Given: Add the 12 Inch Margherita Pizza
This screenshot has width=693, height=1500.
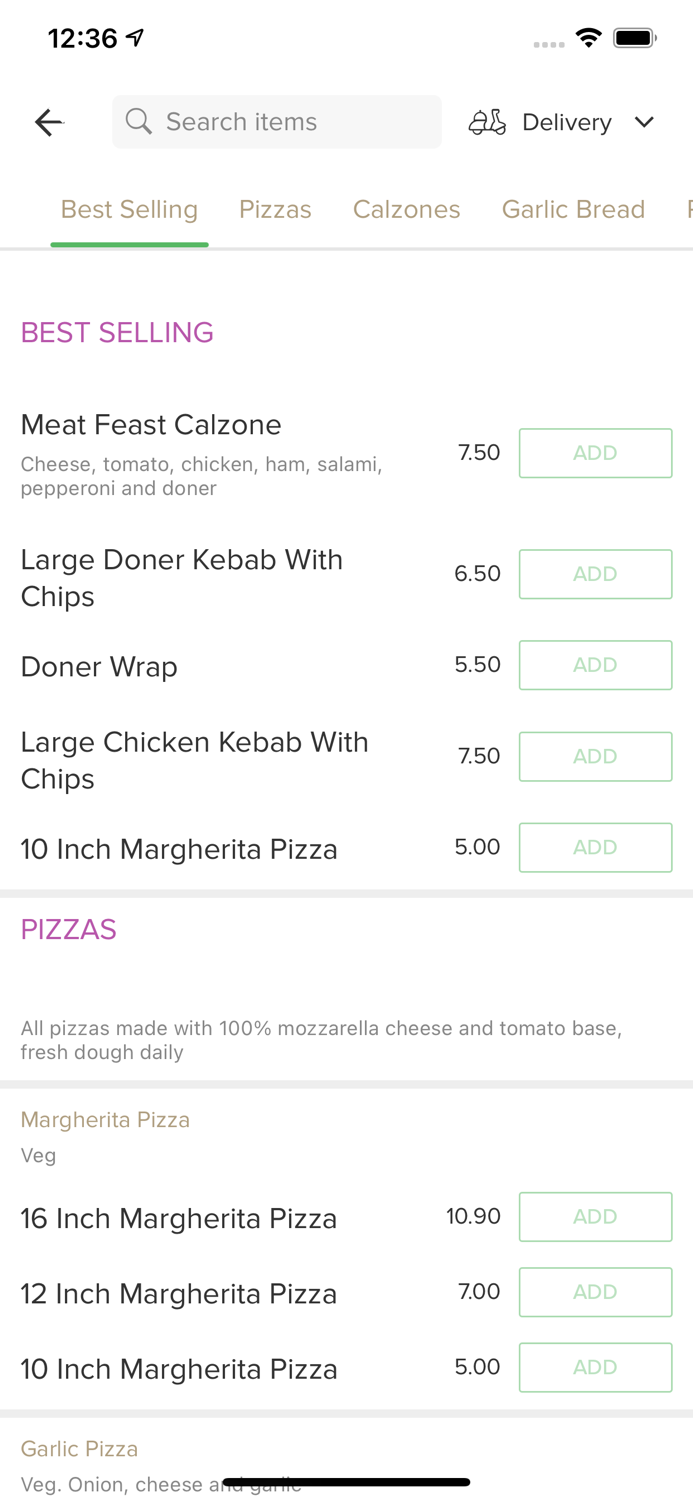Looking at the screenshot, I should [x=595, y=1291].
